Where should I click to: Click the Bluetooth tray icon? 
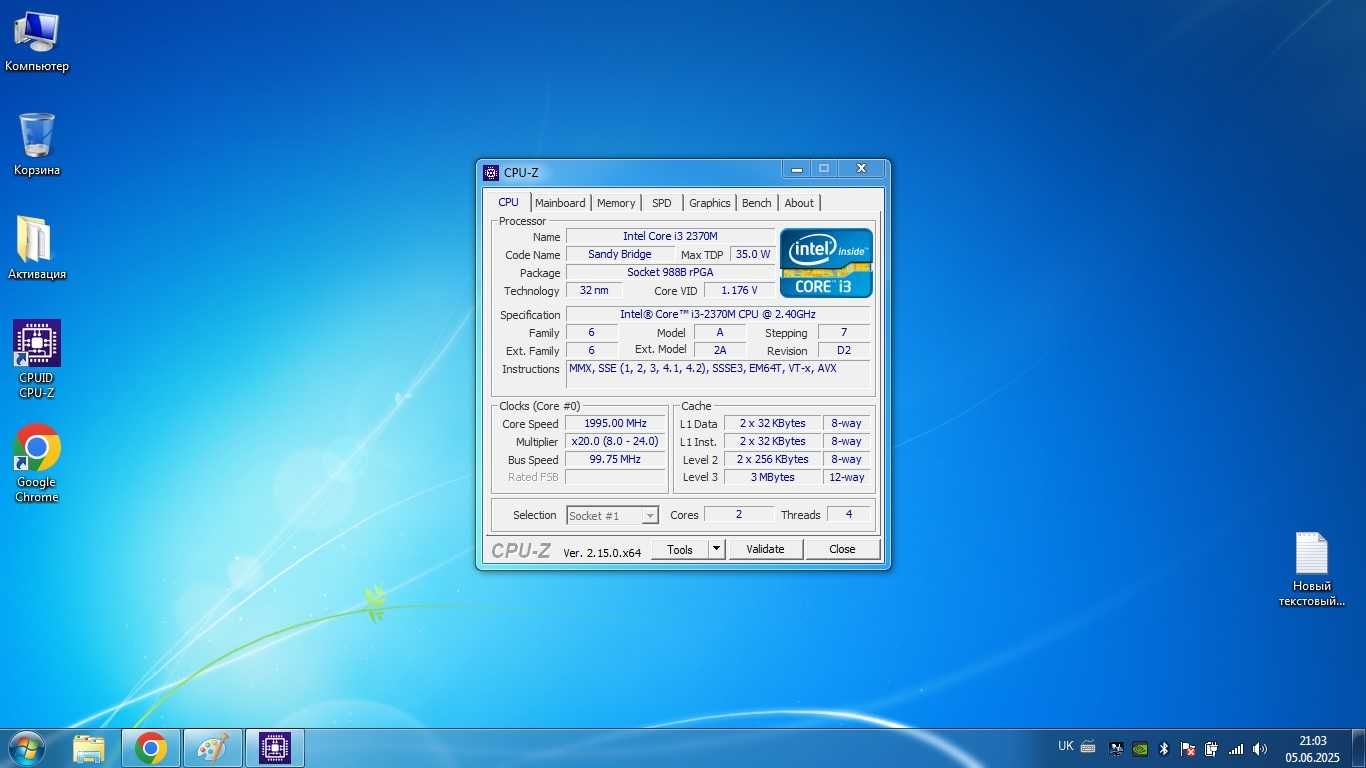1164,748
